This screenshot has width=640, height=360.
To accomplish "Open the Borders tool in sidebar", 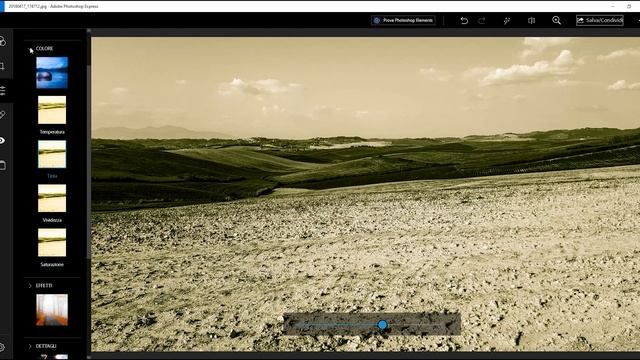I will click(x=2, y=165).
